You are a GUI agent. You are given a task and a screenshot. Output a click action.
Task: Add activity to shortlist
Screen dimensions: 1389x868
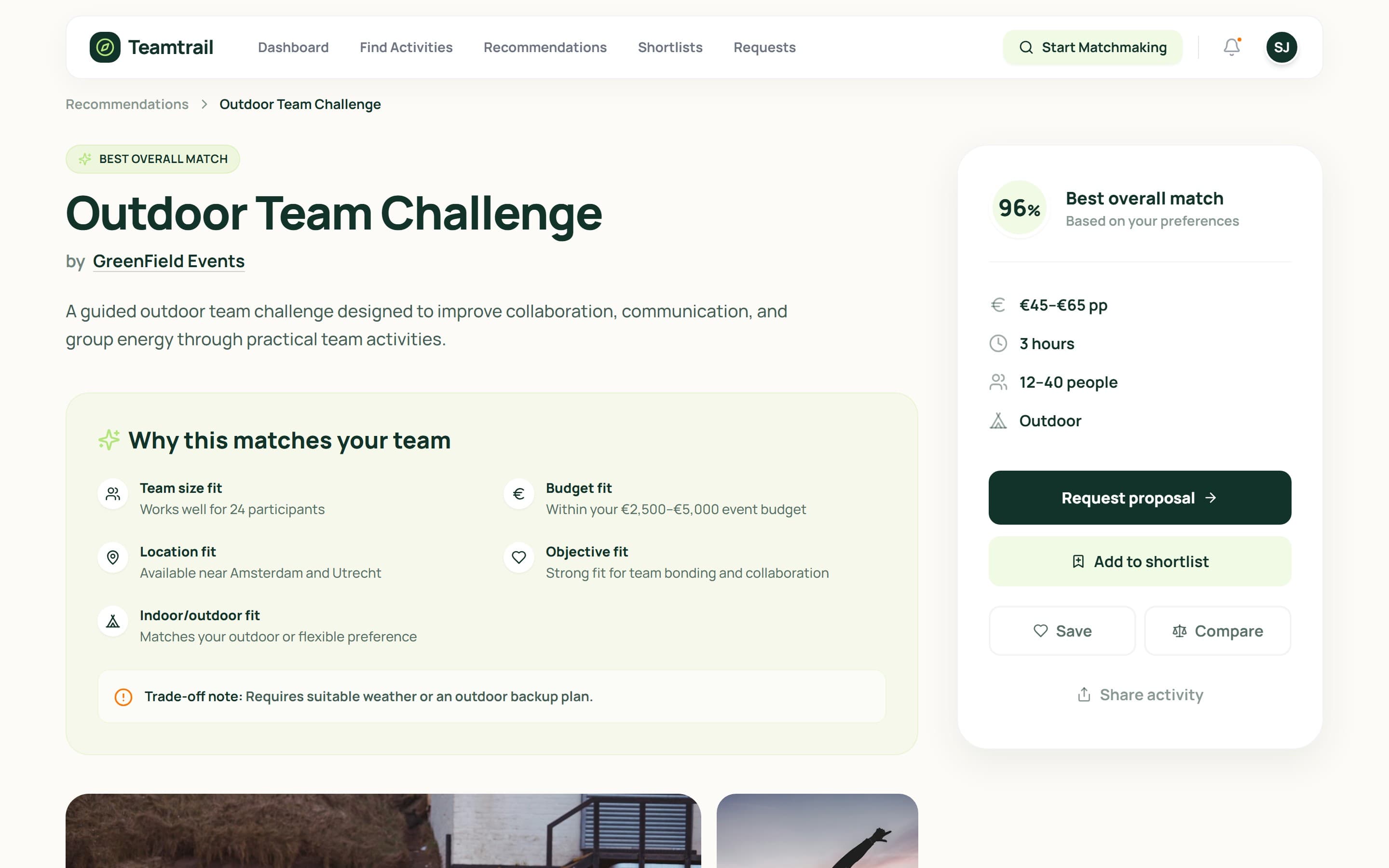(x=1139, y=561)
